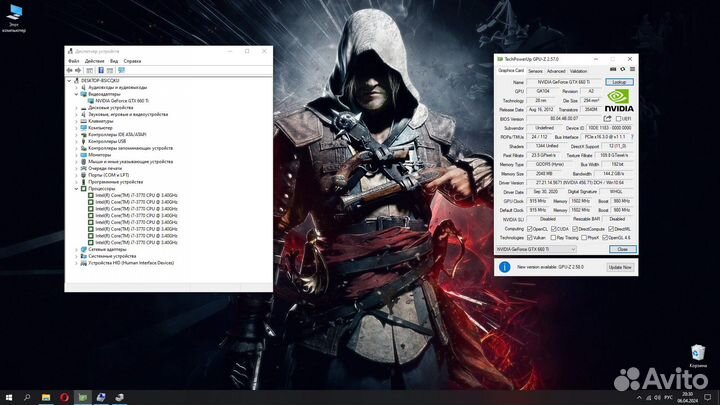Screen dimensions: 720x405
Task: Expand the Сетевые адаптеры node
Action: pyautogui.click(x=77, y=249)
